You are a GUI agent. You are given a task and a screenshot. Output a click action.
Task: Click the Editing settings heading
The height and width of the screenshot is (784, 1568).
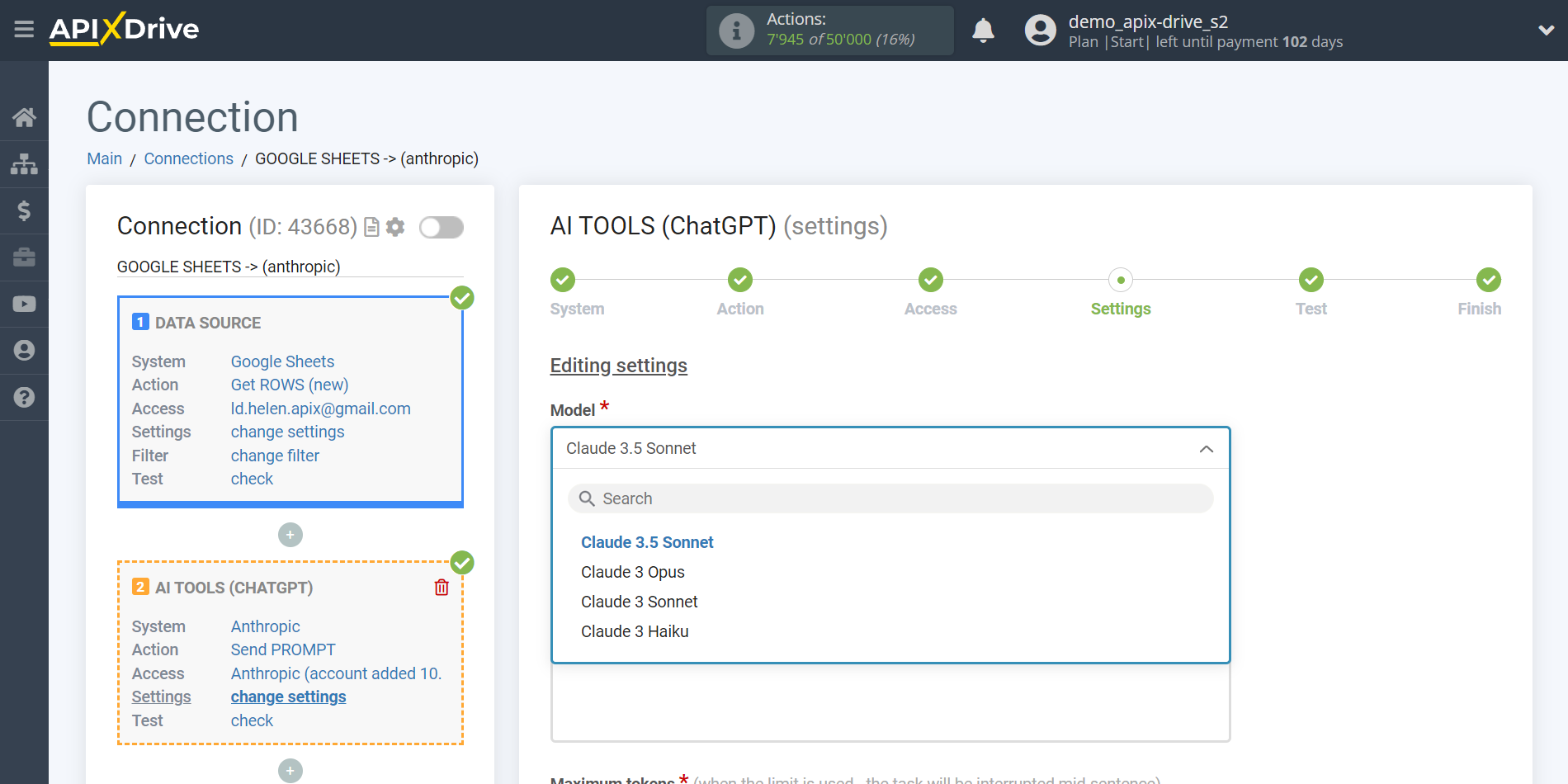pos(619,366)
